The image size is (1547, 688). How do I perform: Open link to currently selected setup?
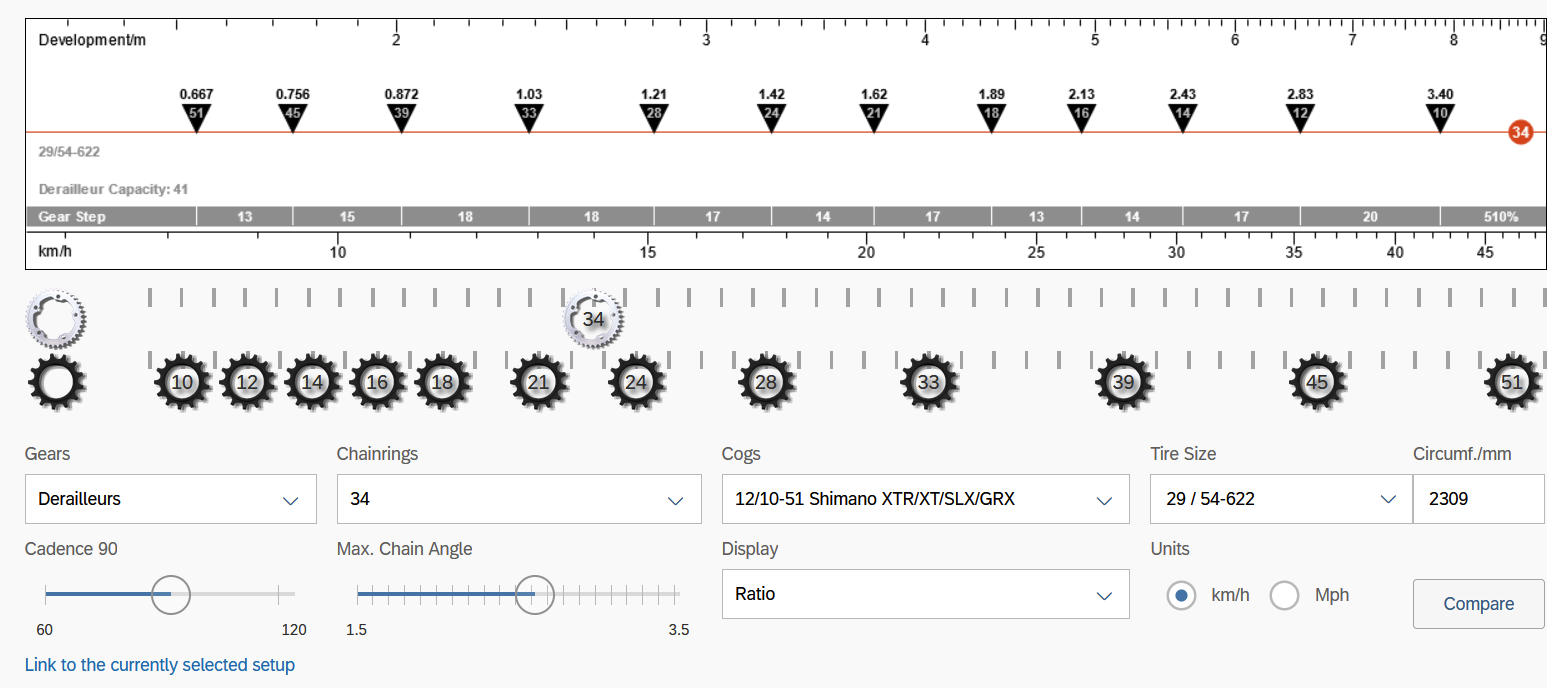[x=160, y=665]
